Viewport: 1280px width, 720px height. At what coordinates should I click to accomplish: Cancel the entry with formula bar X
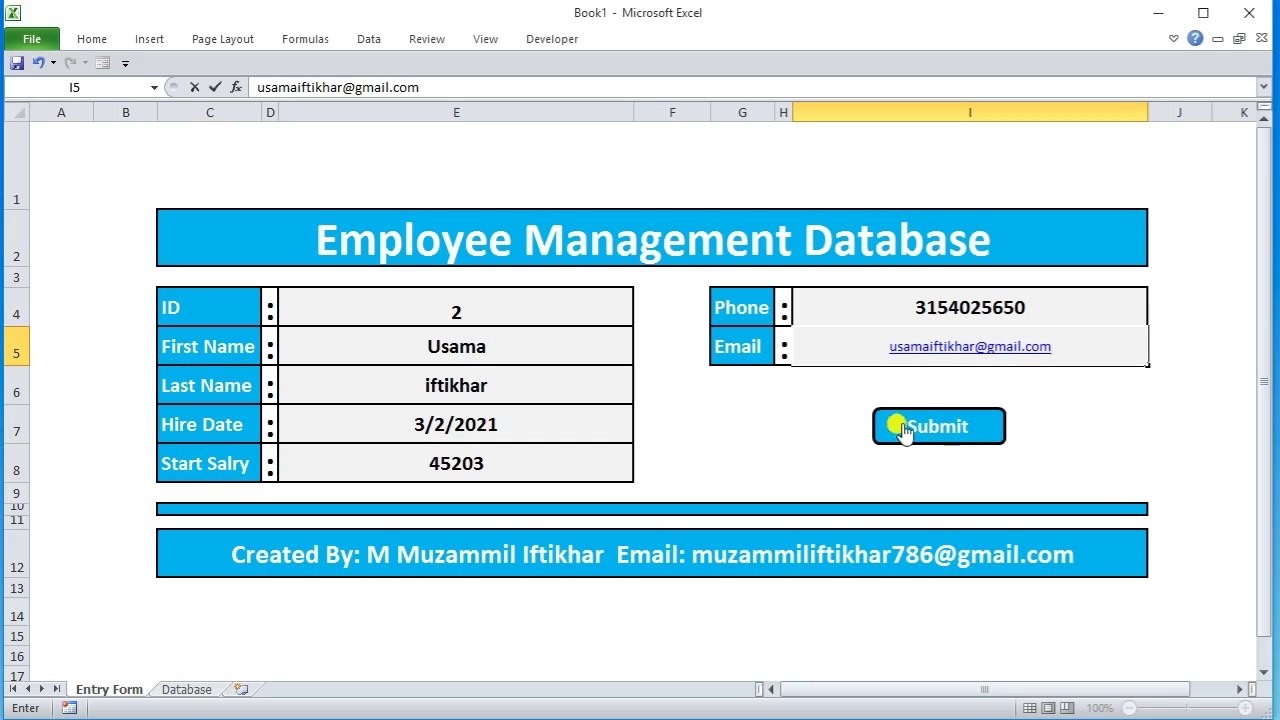pyautogui.click(x=194, y=87)
